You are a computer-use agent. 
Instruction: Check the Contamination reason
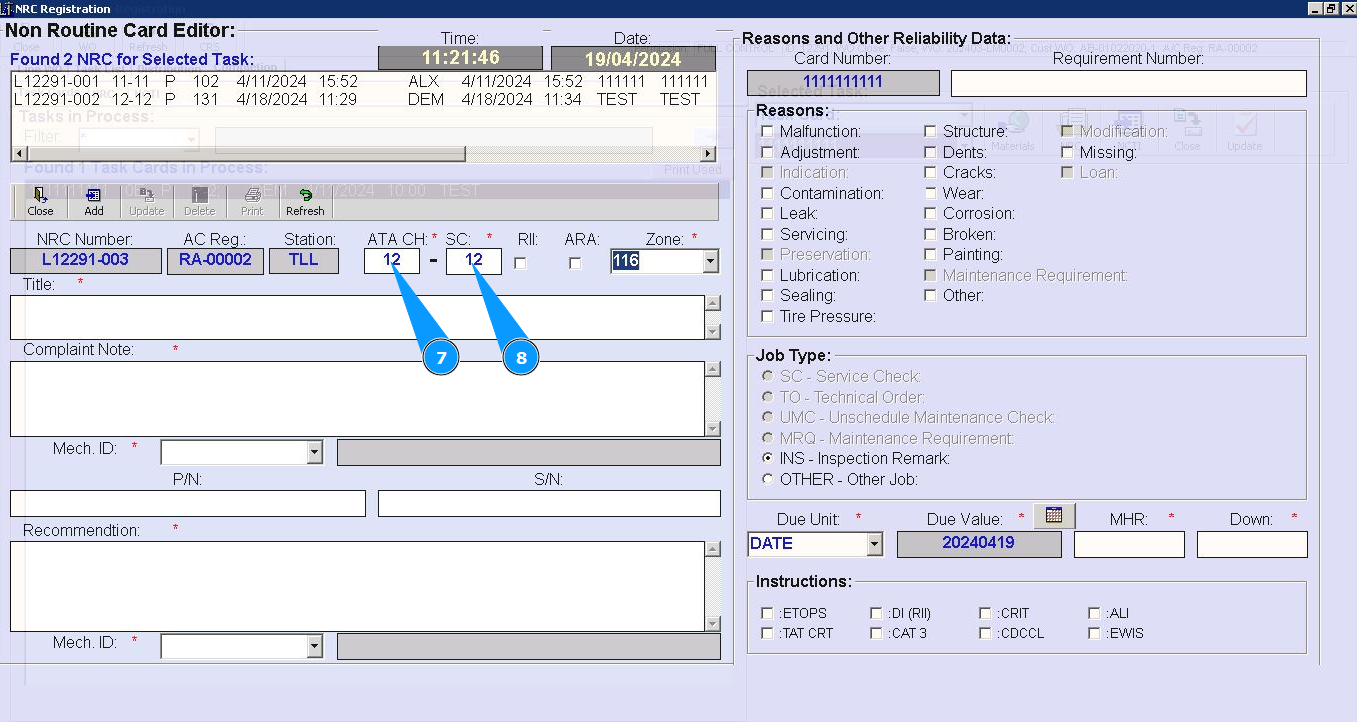[x=767, y=193]
